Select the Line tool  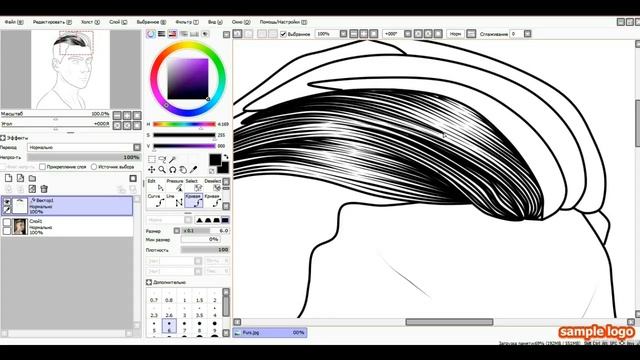tap(175, 200)
